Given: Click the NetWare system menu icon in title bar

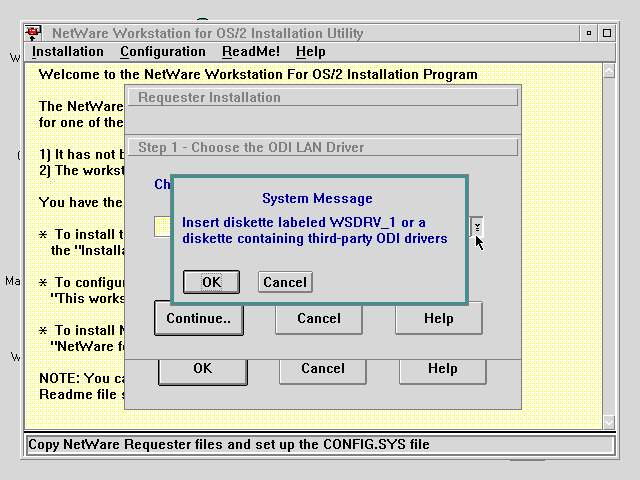Looking at the screenshot, I should pos(33,33).
